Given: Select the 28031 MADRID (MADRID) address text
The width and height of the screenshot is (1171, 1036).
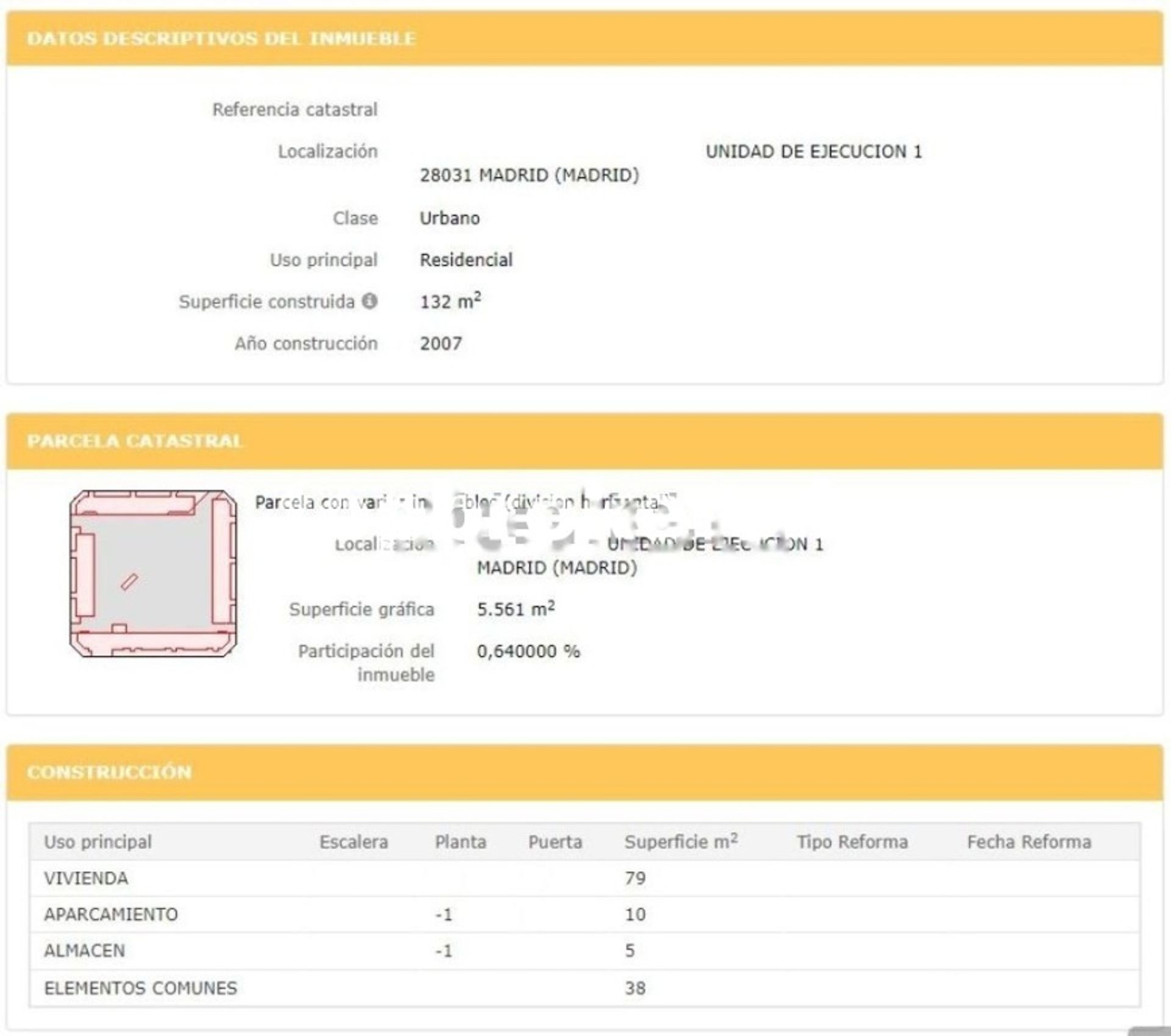Looking at the screenshot, I should (x=529, y=176).
